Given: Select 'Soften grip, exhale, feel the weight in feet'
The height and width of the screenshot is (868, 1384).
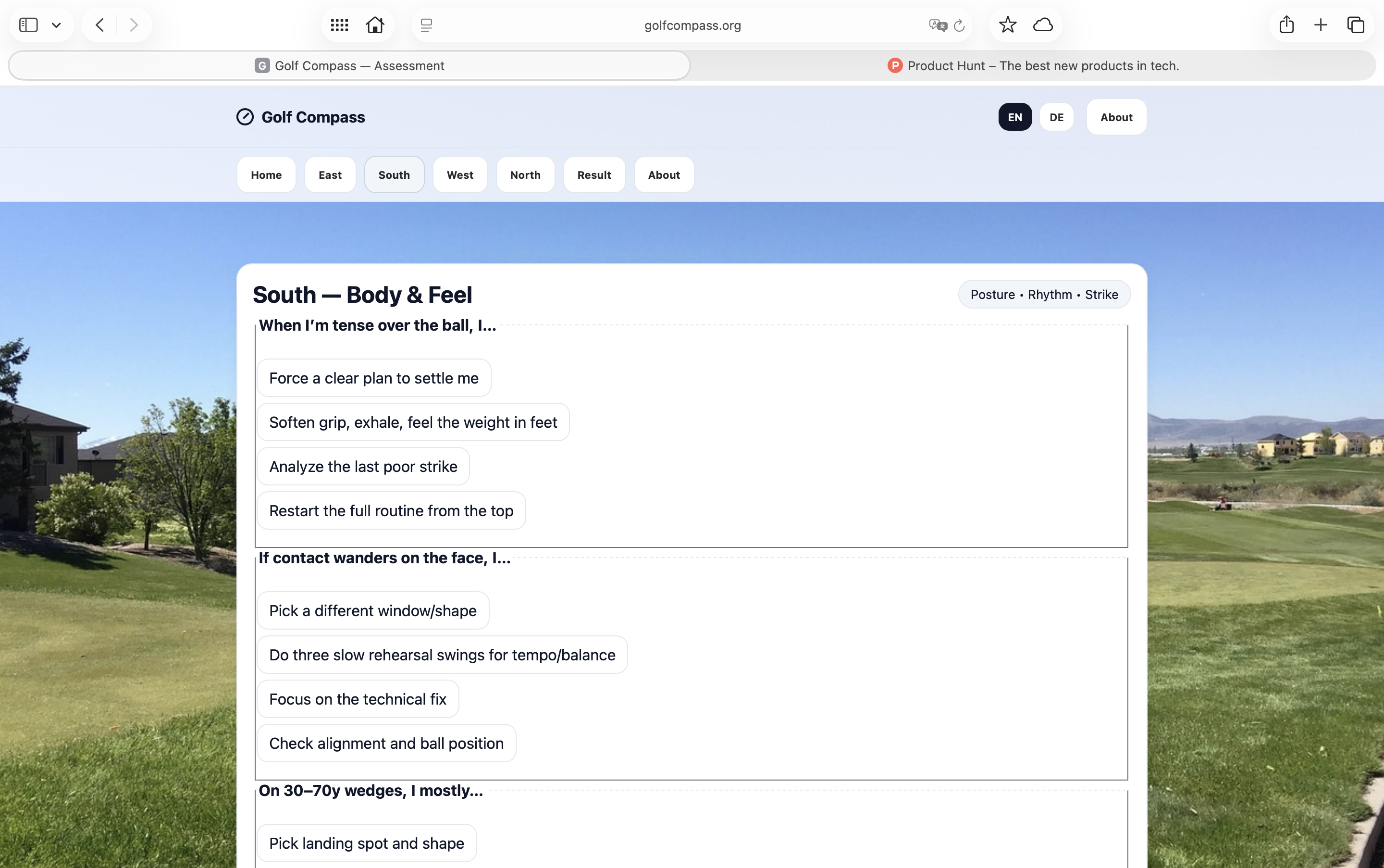Looking at the screenshot, I should pyautogui.click(x=413, y=422).
